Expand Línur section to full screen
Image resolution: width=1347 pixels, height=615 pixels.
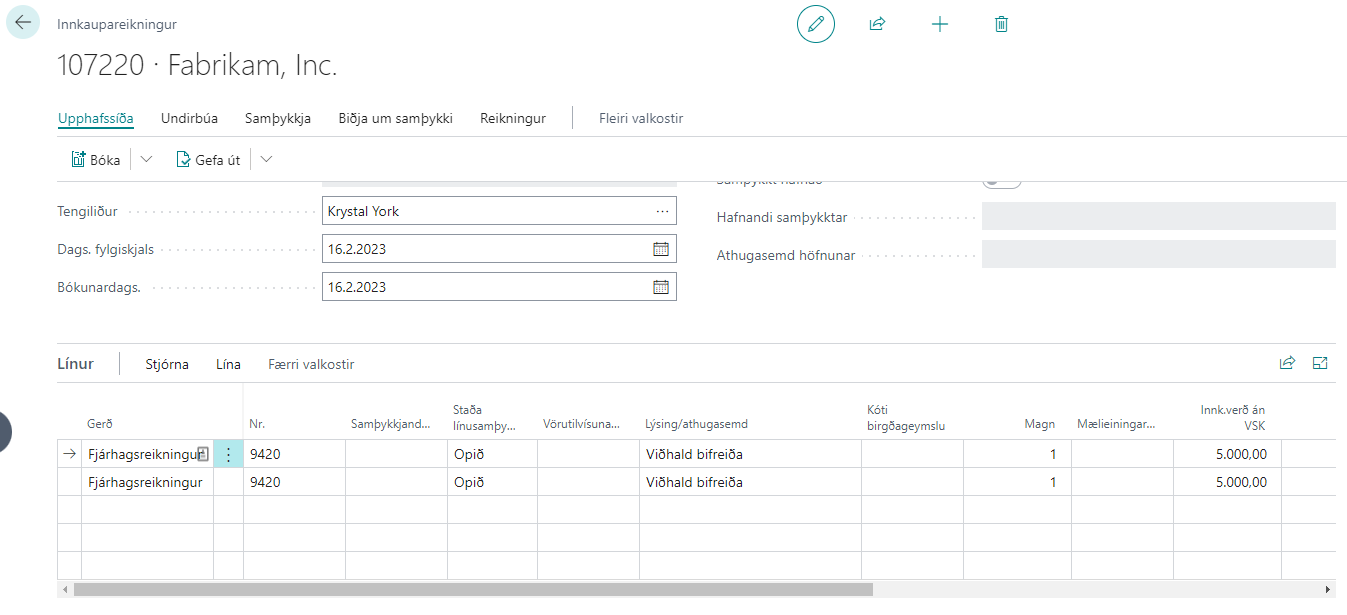tap(1319, 364)
